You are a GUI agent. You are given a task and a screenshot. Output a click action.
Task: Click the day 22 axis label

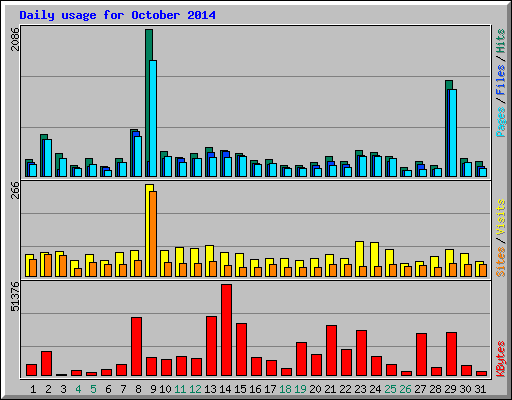pos(345,389)
